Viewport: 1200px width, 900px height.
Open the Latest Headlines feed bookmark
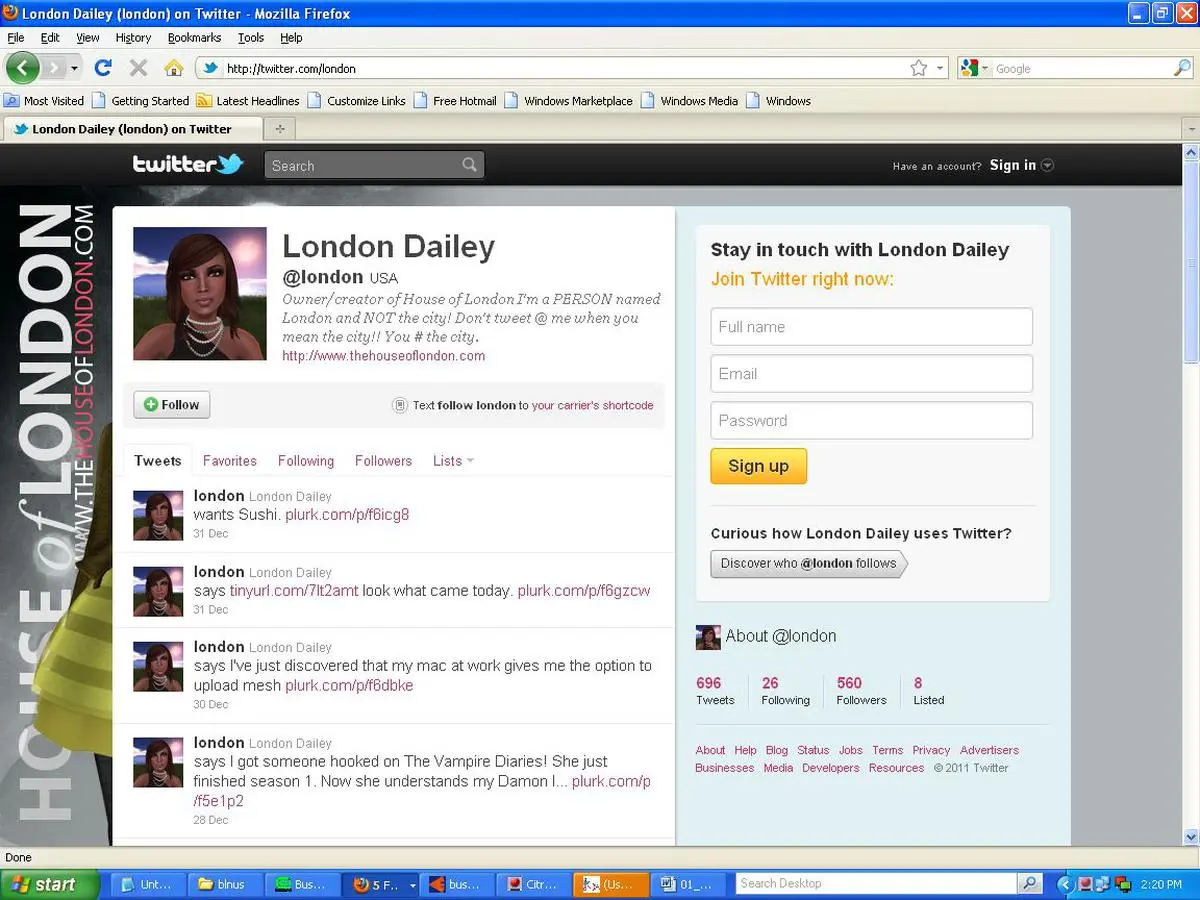click(248, 101)
